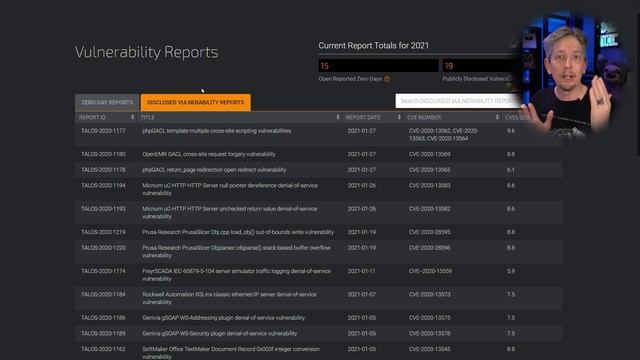640x360 pixels.
Task: Click the Publicly Disclosed count 19
Action: coord(481,66)
